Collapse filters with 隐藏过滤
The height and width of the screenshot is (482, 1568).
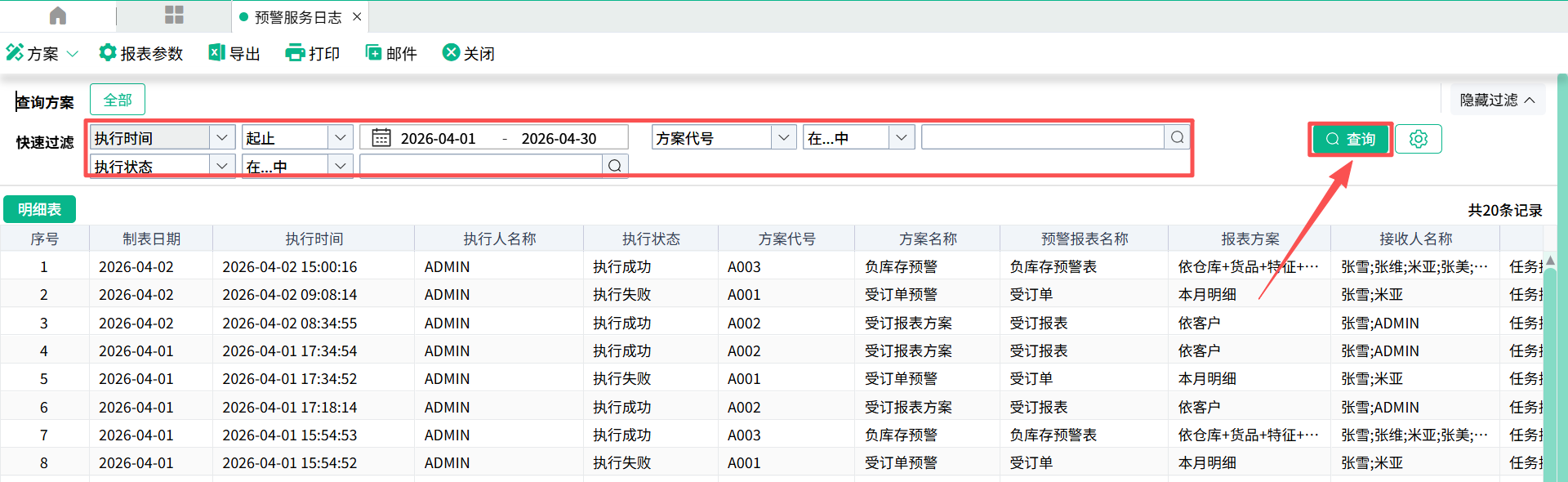1497,100
